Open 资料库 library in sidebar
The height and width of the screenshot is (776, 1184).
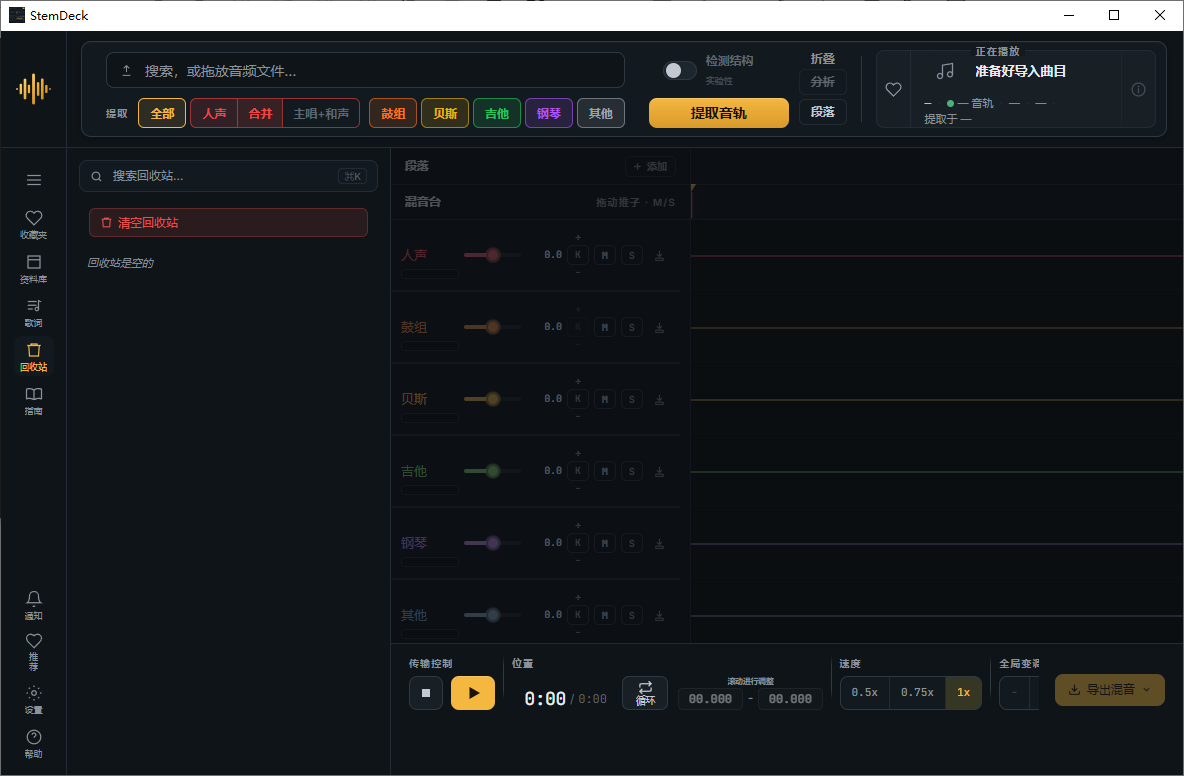tap(33, 269)
